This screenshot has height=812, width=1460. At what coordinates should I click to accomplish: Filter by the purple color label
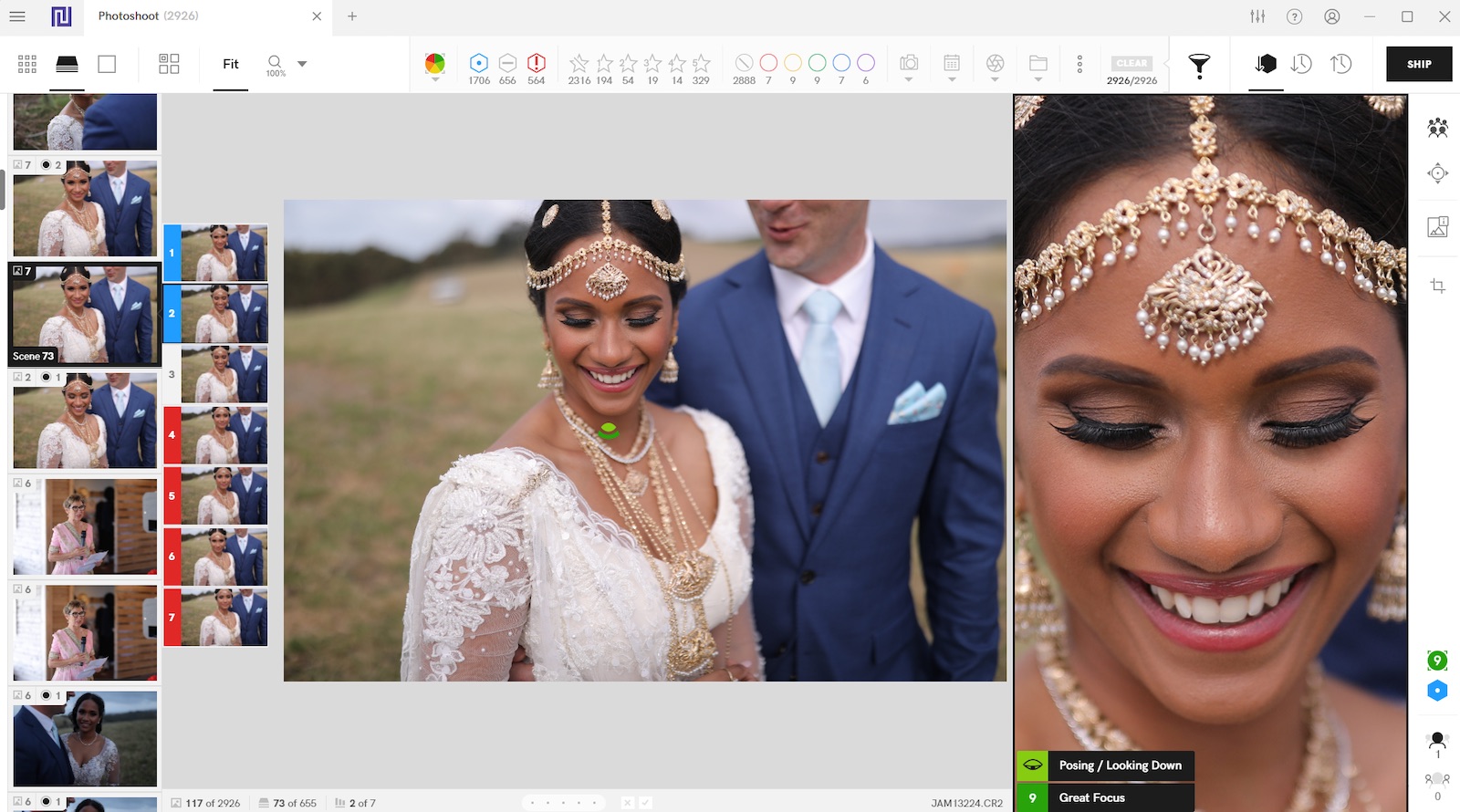866,63
